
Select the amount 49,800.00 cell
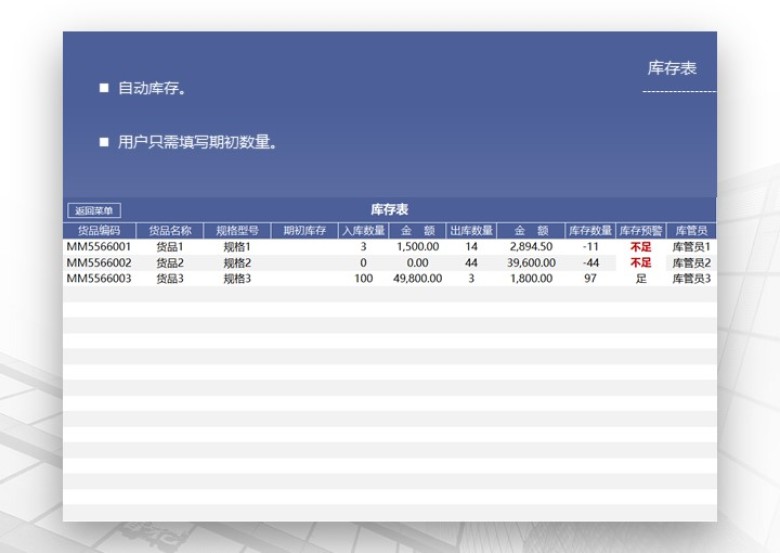tap(417, 278)
